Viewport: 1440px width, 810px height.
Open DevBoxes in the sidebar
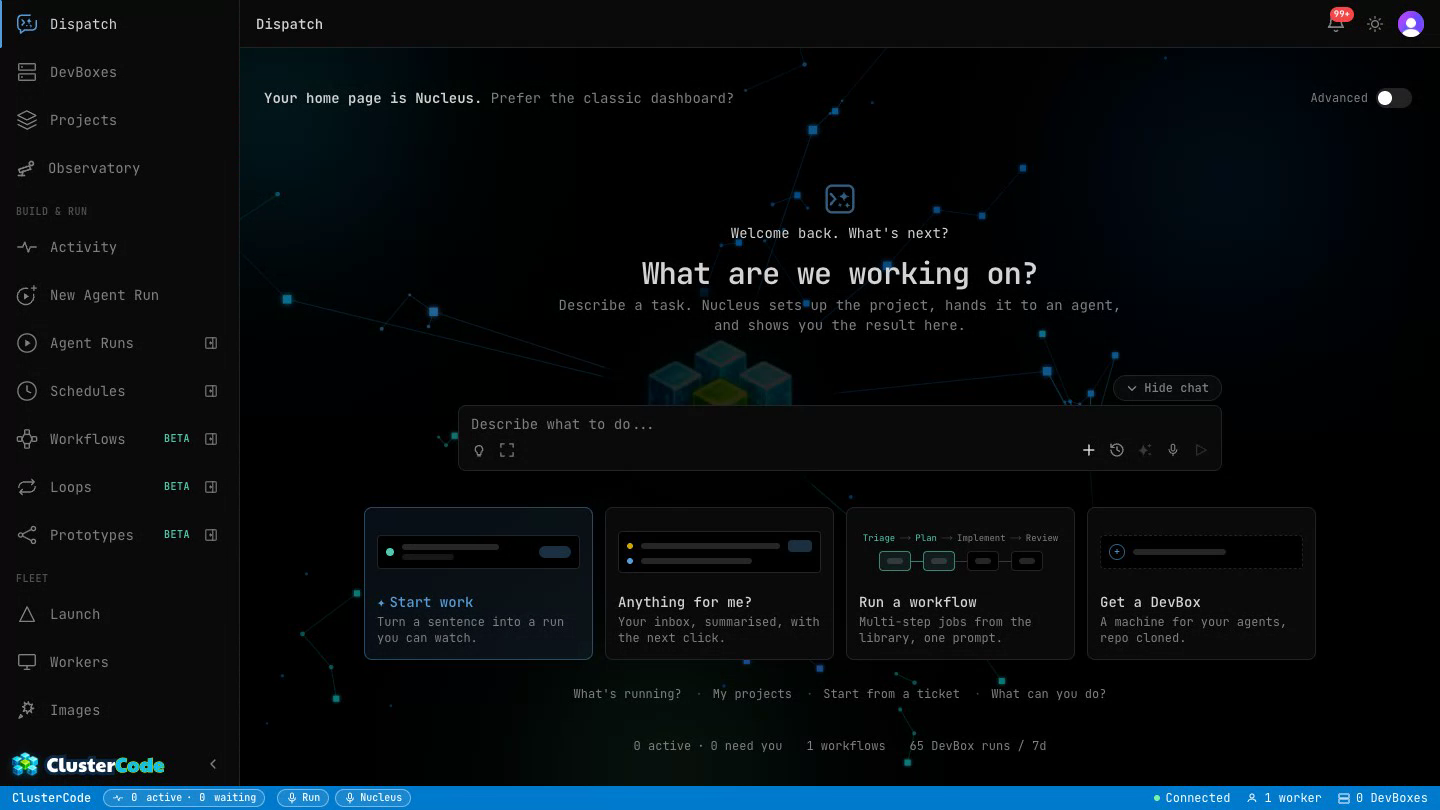(120, 72)
